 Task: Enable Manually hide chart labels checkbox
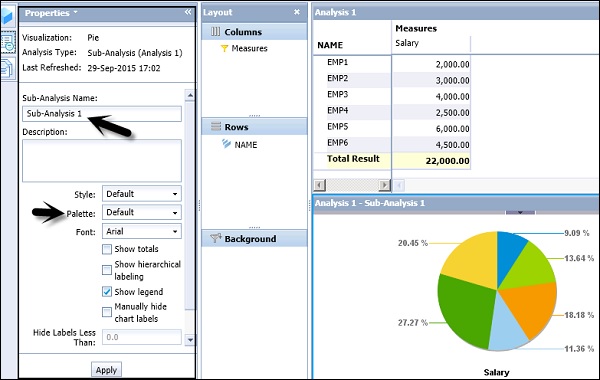[x=107, y=312]
